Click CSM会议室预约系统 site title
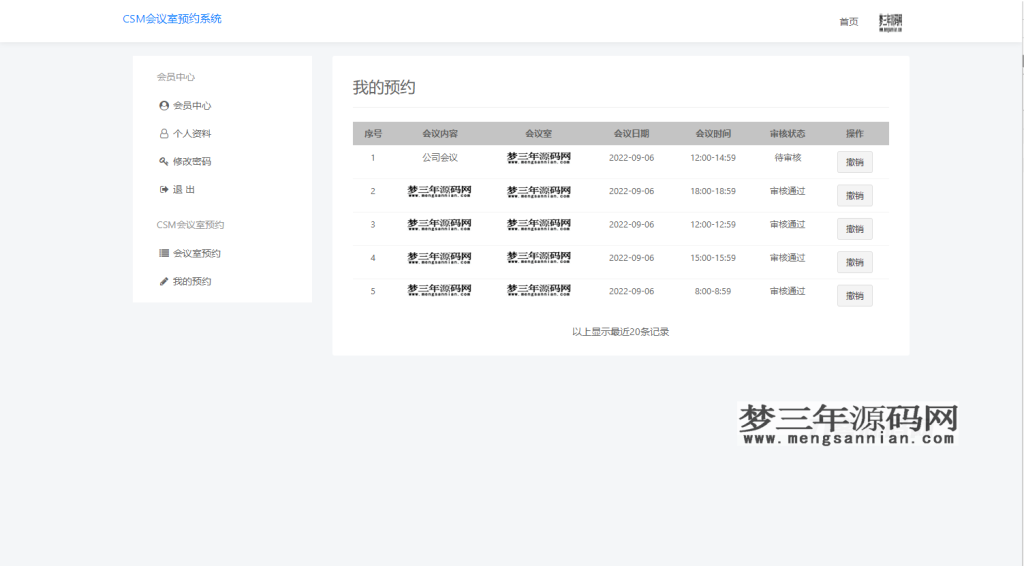1024x566 pixels. (x=172, y=19)
